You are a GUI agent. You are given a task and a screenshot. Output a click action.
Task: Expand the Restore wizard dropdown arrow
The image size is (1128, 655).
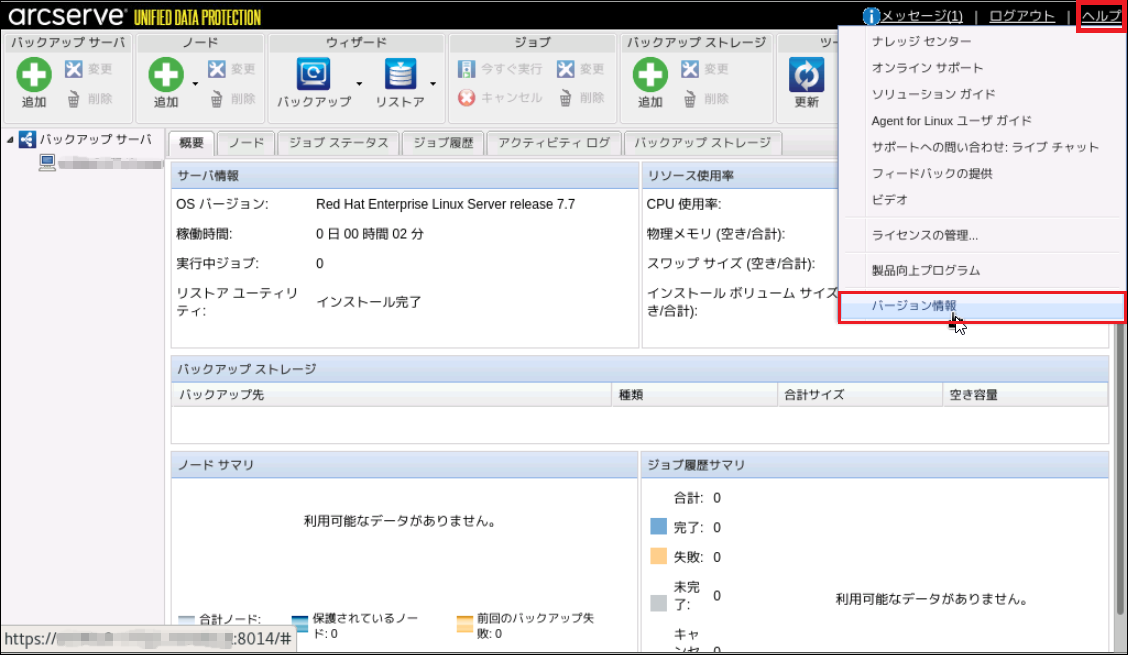tap(433, 84)
